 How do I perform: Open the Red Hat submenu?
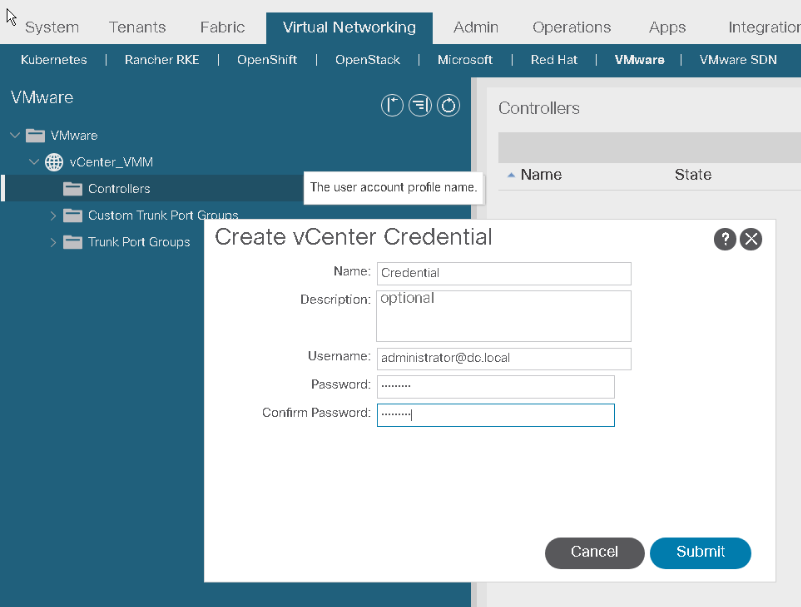pyautogui.click(x=554, y=60)
